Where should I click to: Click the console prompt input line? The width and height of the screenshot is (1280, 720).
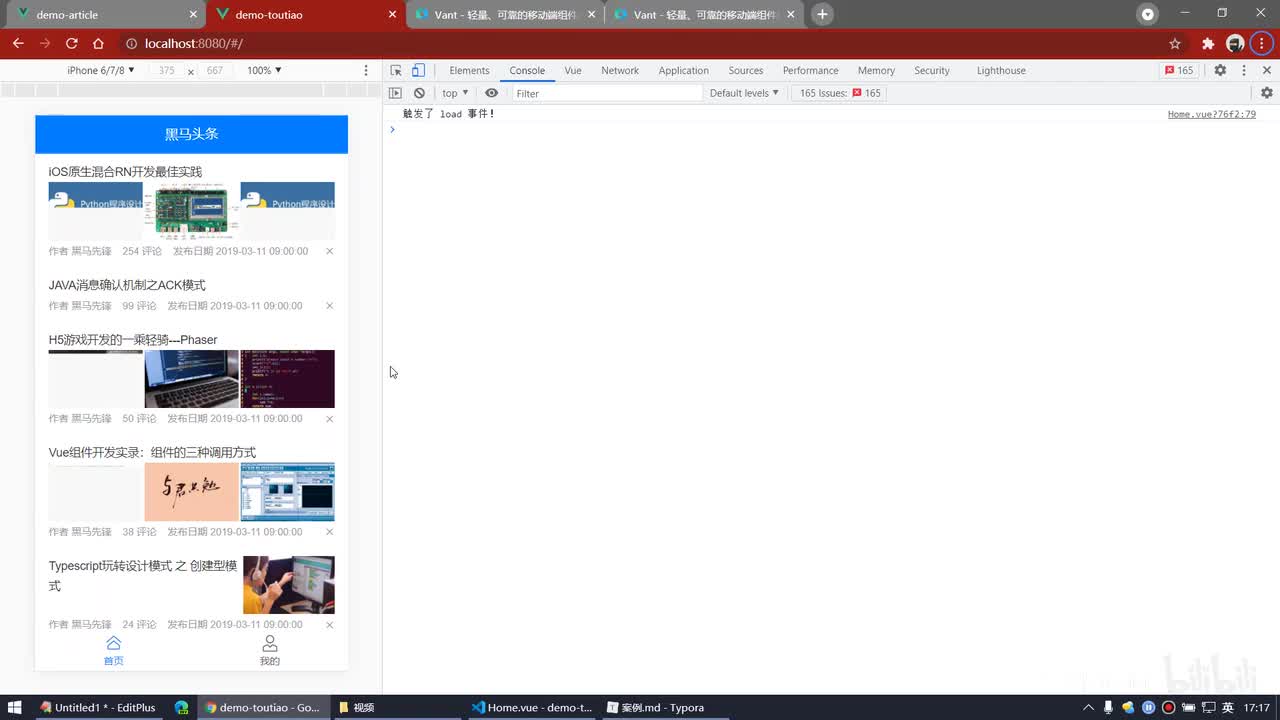pyautogui.click(x=830, y=129)
